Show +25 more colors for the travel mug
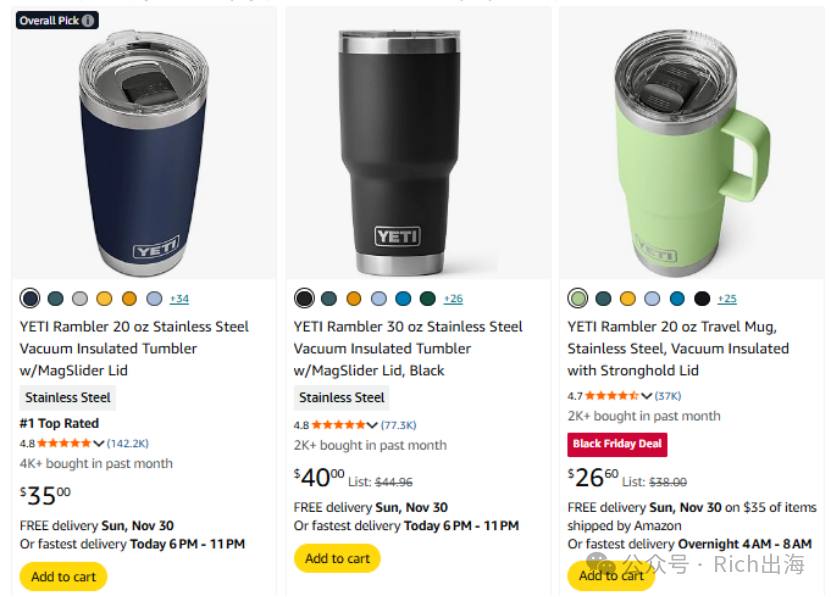Image resolution: width=831 pixels, height=597 pixels. pyautogui.click(x=727, y=298)
